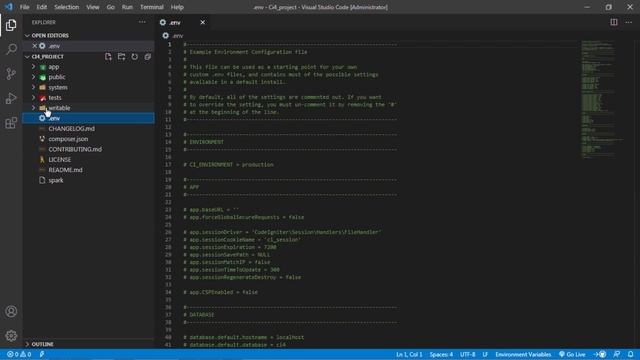Open the Help menu
The image size is (640, 360).
tap(177, 7)
